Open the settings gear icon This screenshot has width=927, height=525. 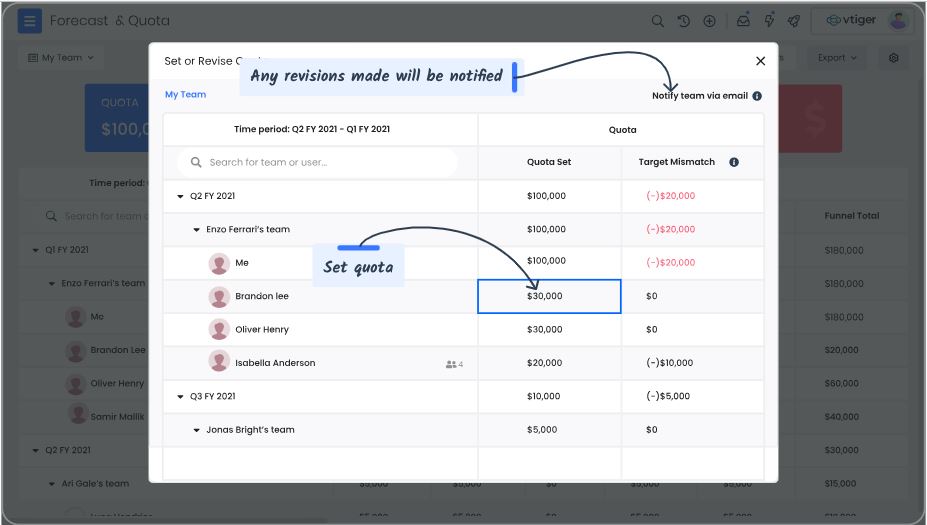893,58
